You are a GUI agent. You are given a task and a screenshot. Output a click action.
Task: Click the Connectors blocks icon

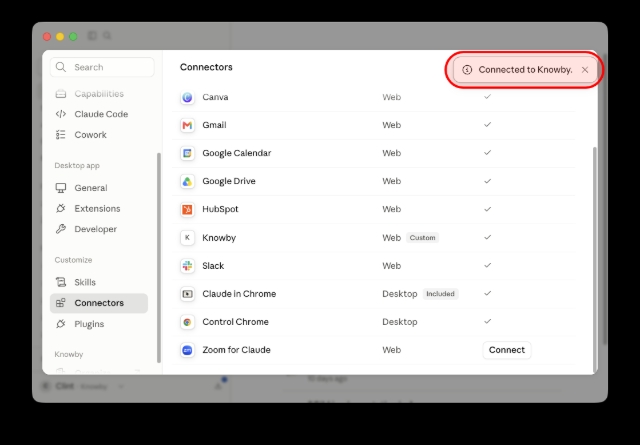[x=61, y=303]
